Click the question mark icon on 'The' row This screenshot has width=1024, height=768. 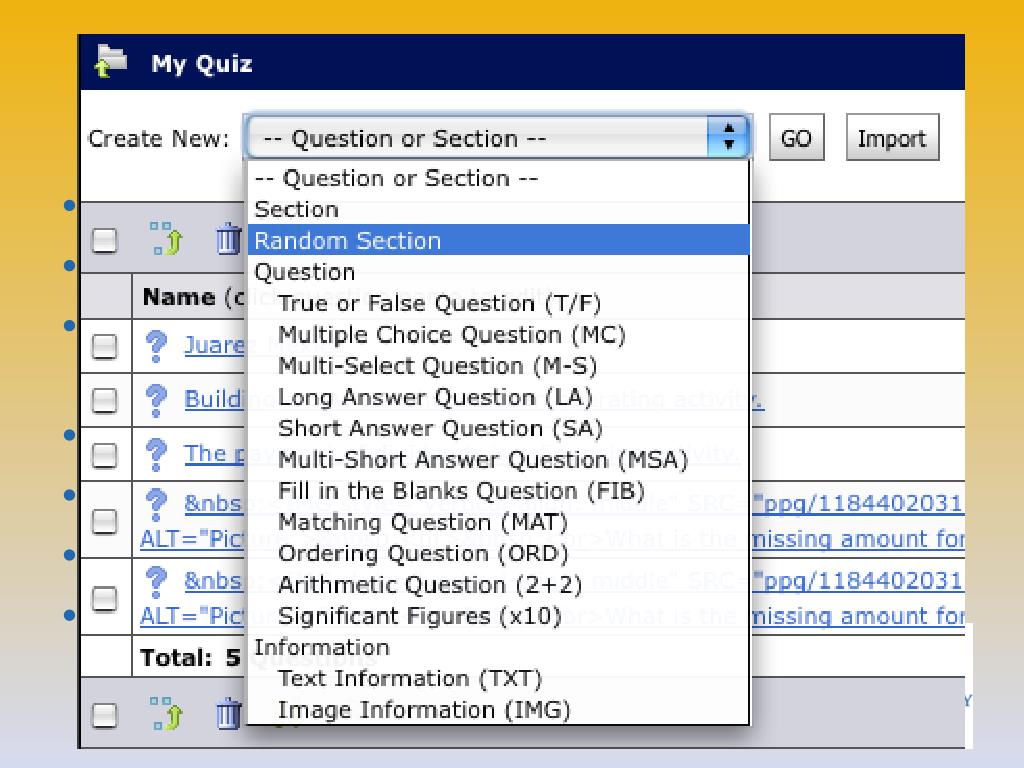tap(156, 455)
